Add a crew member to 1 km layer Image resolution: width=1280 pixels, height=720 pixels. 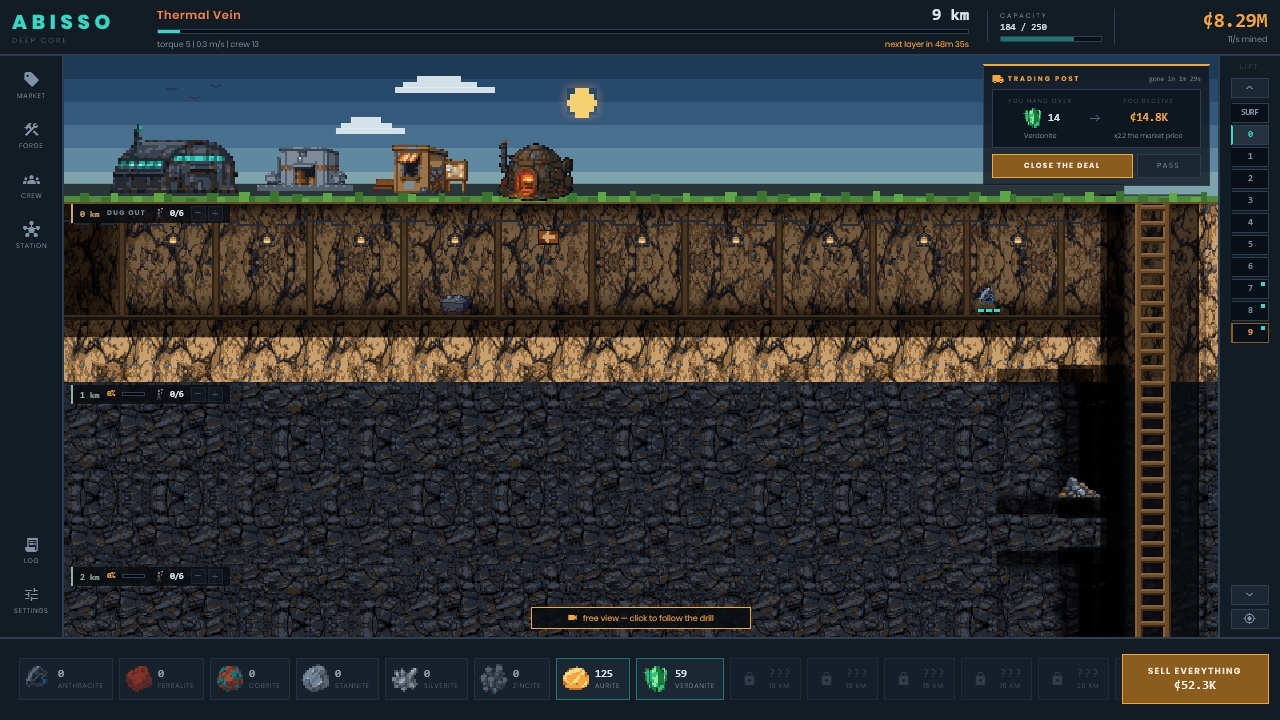(215, 394)
